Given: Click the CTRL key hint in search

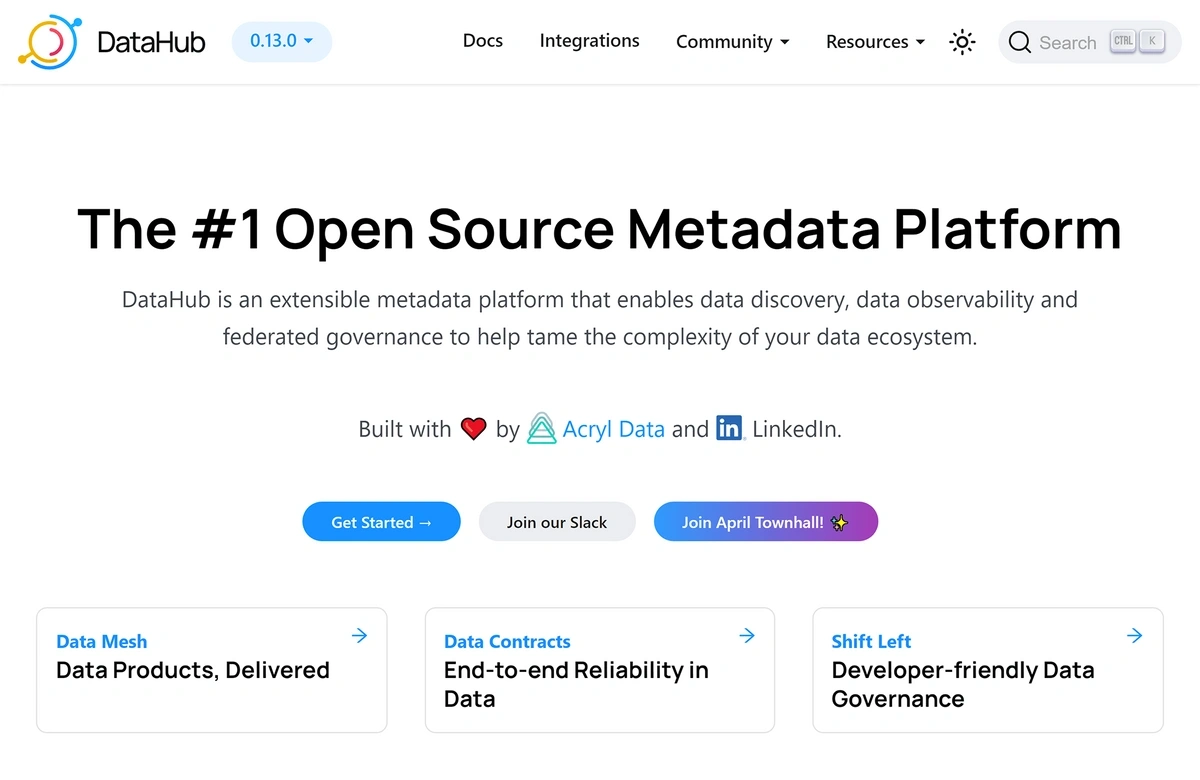Looking at the screenshot, I should [1123, 41].
